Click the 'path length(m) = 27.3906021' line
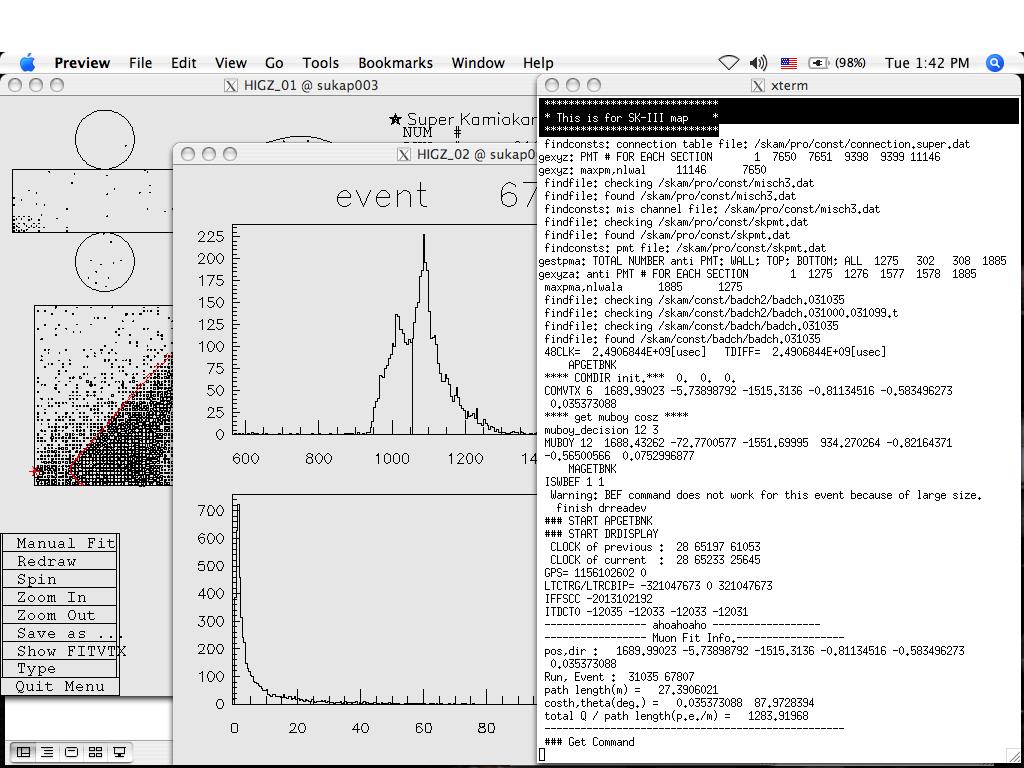The height and width of the screenshot is (768, 1024). click(x=631, y=690)
